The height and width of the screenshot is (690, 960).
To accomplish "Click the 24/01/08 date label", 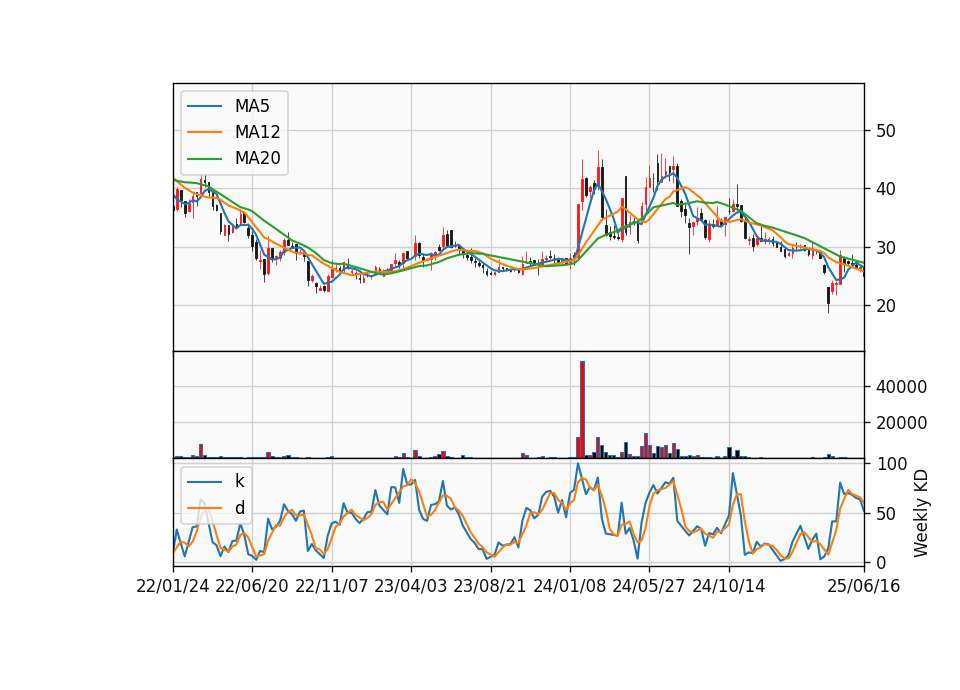I will (x=569, y=587).
